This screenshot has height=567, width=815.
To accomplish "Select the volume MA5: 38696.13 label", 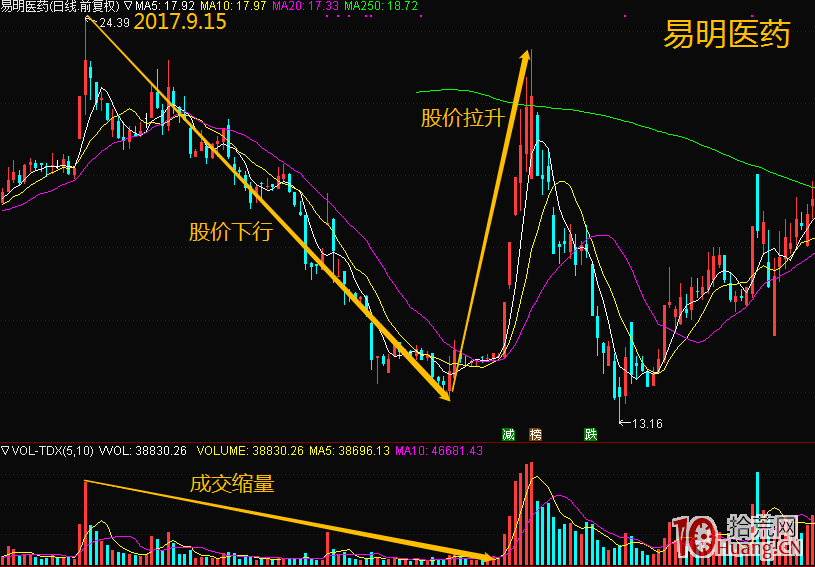I will tap(349, 451).
